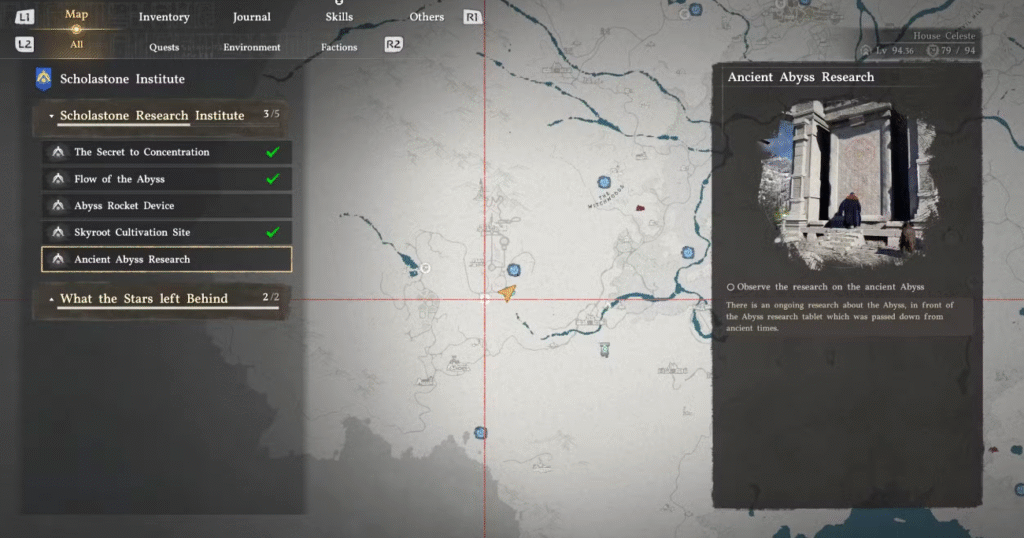This screenshot has width=1024, height=538.
Task: Filter map by Quests
Action: (x=164, y=47)
